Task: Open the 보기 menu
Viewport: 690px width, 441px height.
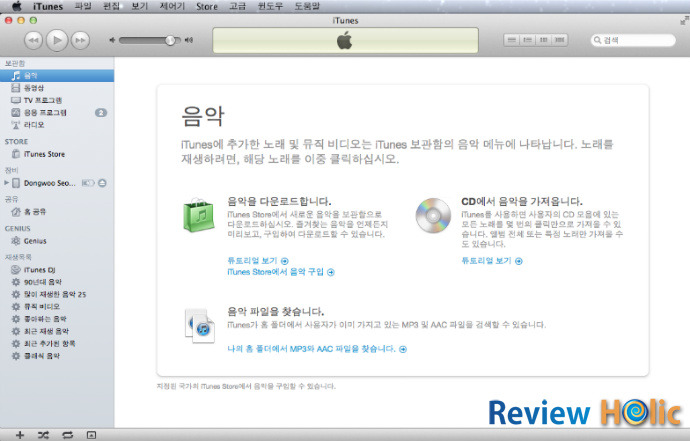Action: [139, 6]
